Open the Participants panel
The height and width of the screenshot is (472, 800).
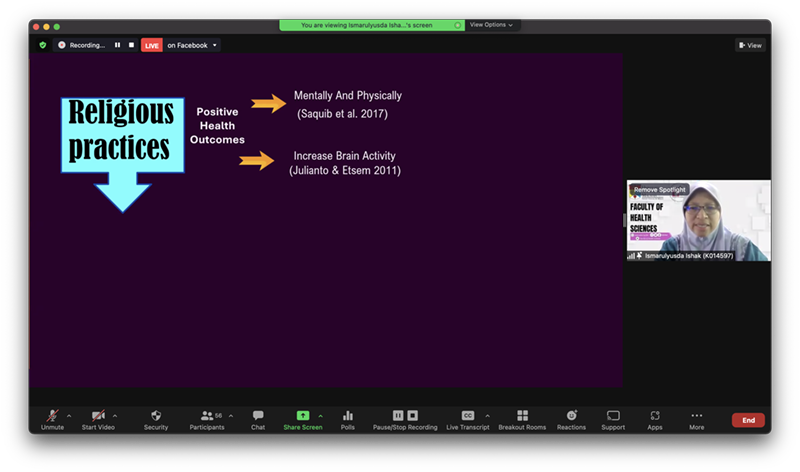tap(207, 416)
